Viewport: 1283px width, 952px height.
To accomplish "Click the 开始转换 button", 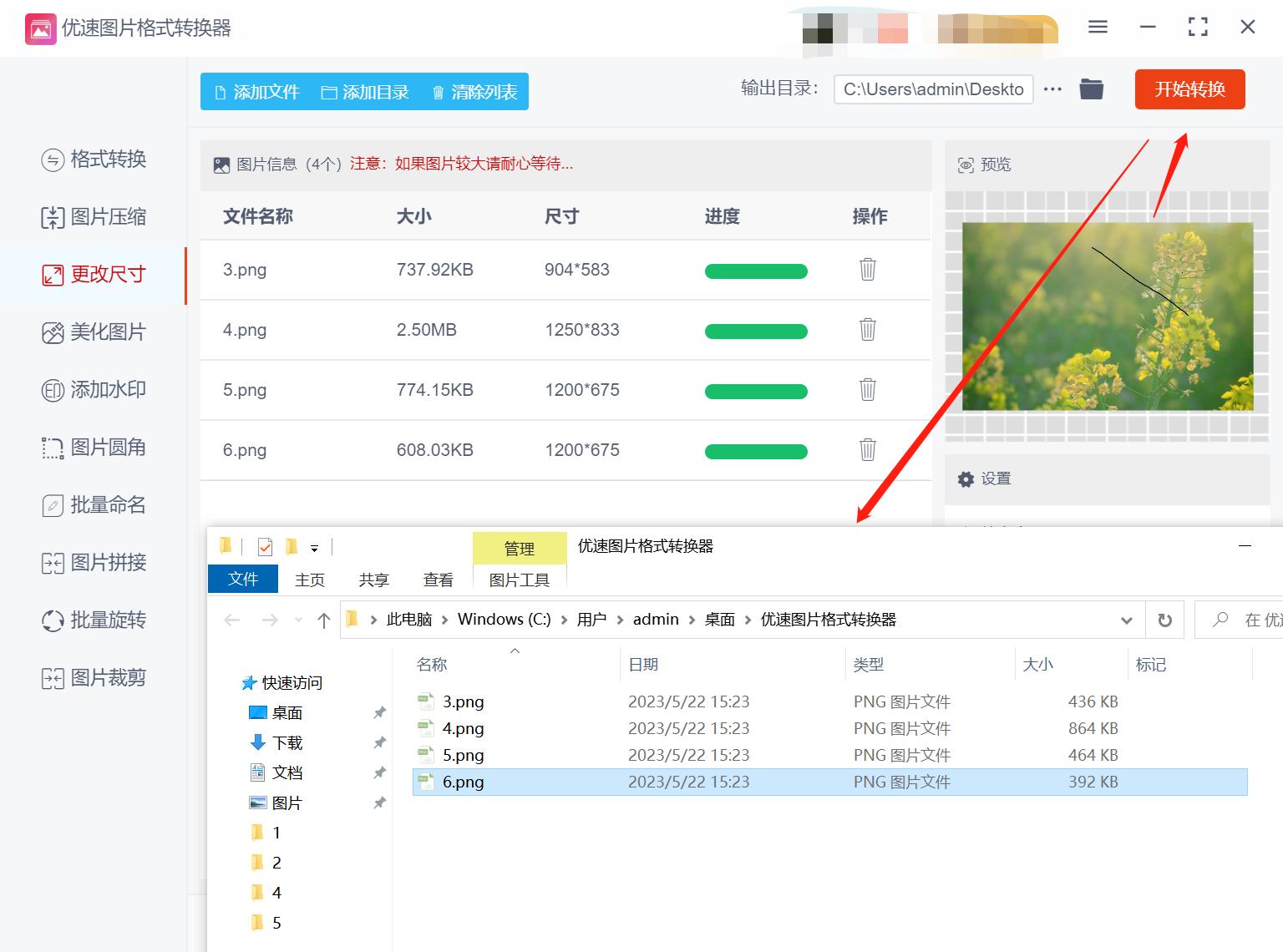I will [1189, 89].
